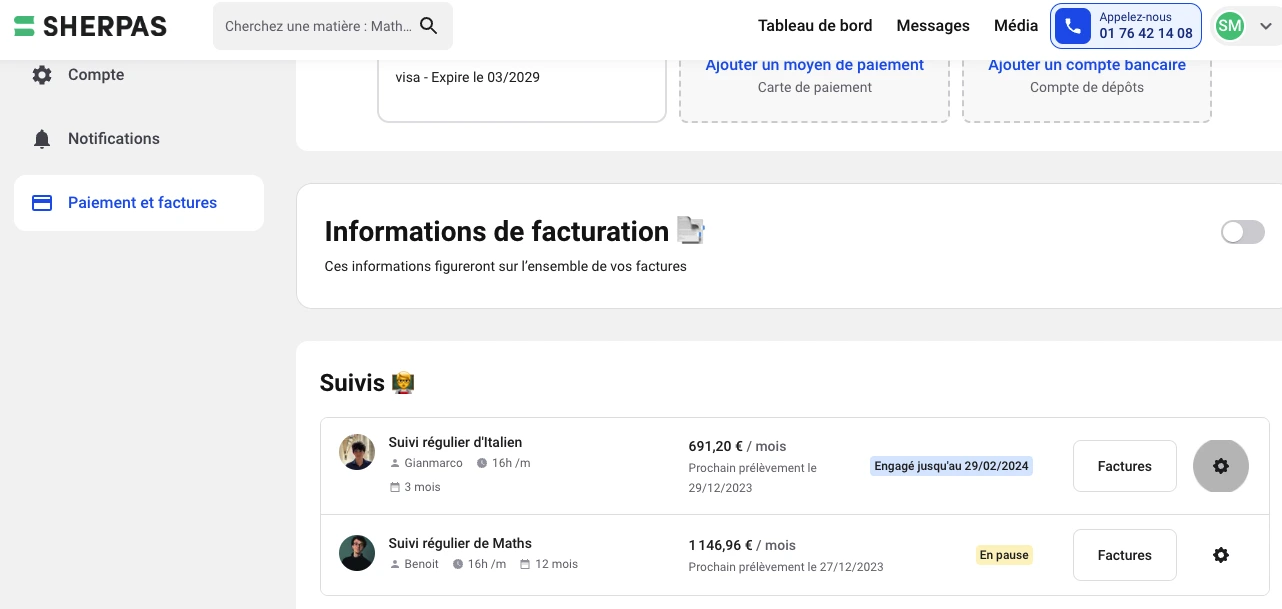Click inside the subject search field
The image size is (1282, 609).
pos(320,26)
